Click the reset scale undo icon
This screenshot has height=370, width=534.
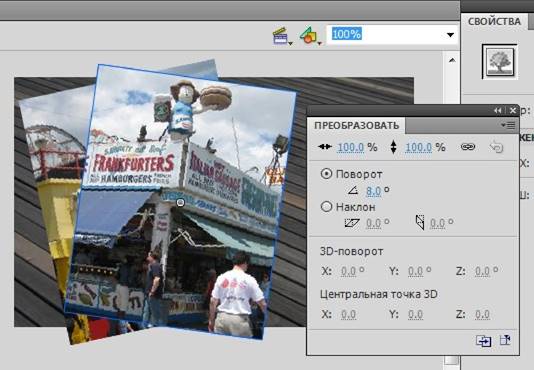click(x=496, y=147)
